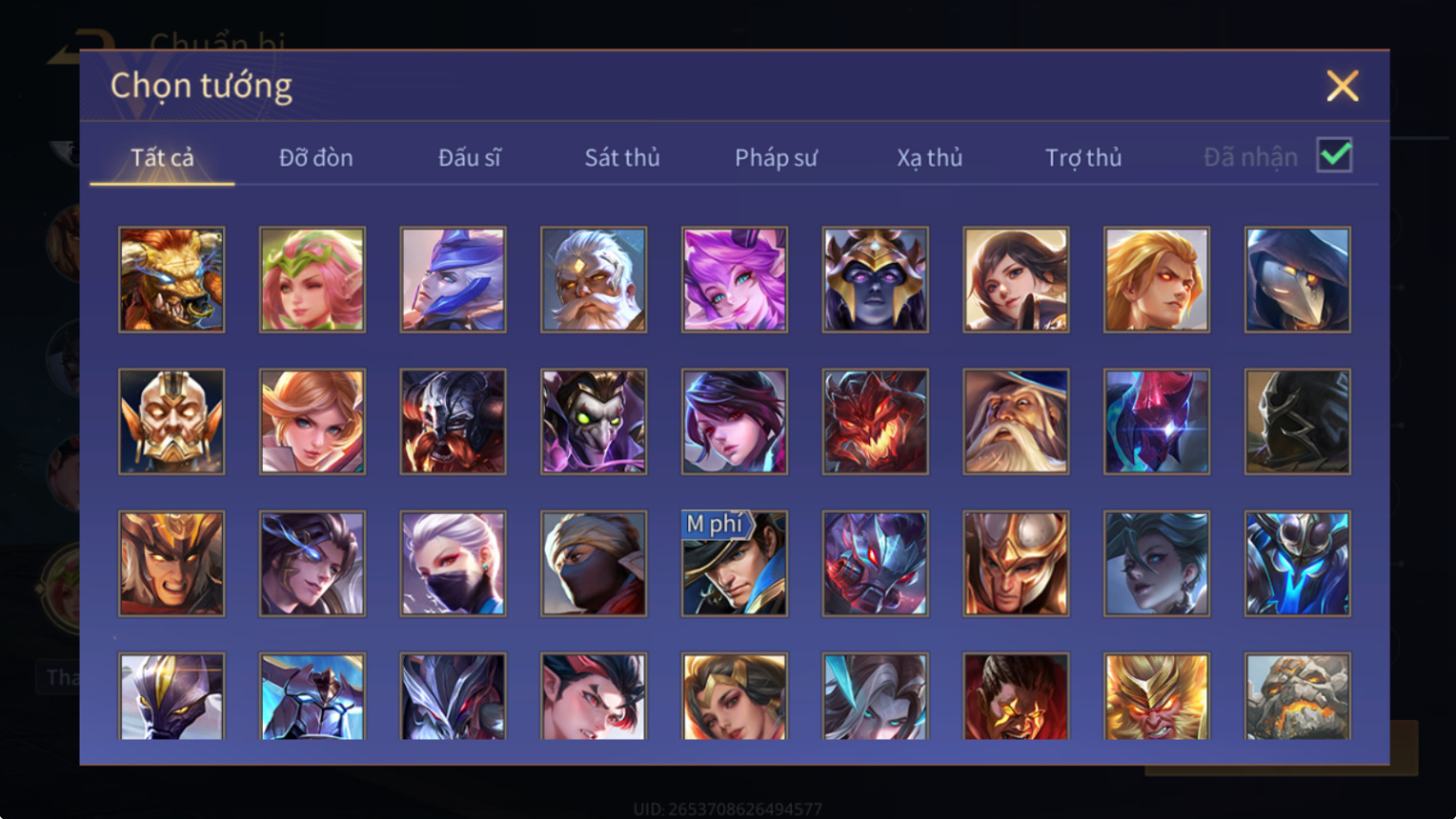The width and height of the screenshot is (1456, 819).
Task: Open the "Trợ thủ" tab
Action: [x=1083, y=157]
